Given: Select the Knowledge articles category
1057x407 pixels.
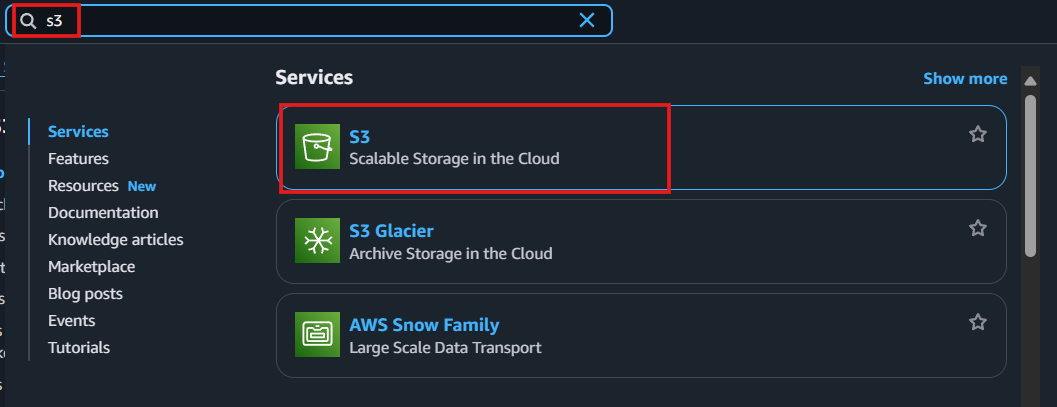Looking at the screenshot, I should point(115,240).
